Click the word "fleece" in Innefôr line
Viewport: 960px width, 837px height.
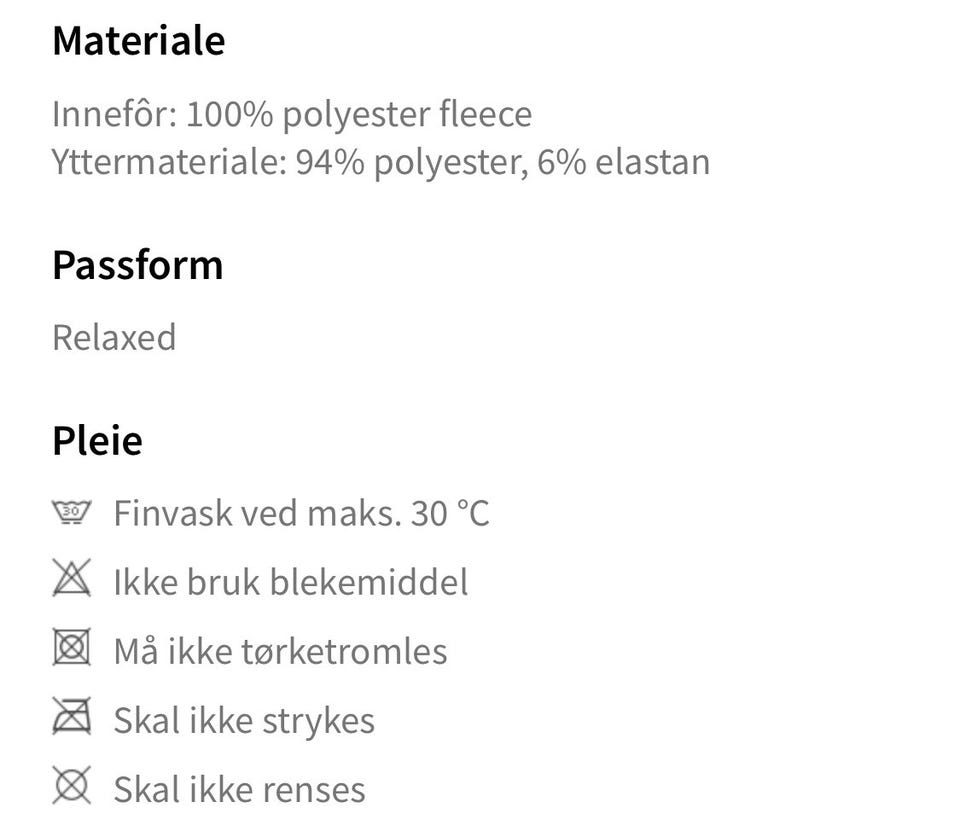pos(485,115)
